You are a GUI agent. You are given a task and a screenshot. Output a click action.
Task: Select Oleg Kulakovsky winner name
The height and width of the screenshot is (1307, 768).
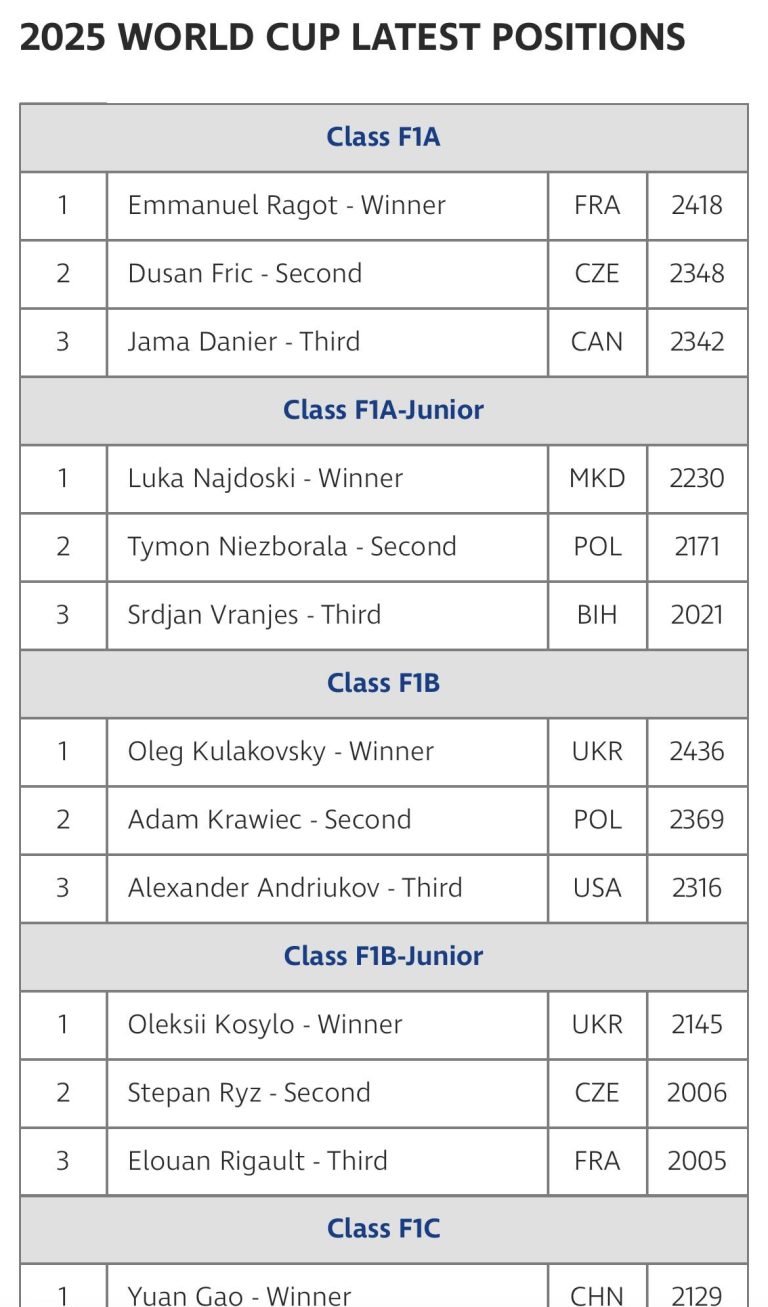[280, 751]
